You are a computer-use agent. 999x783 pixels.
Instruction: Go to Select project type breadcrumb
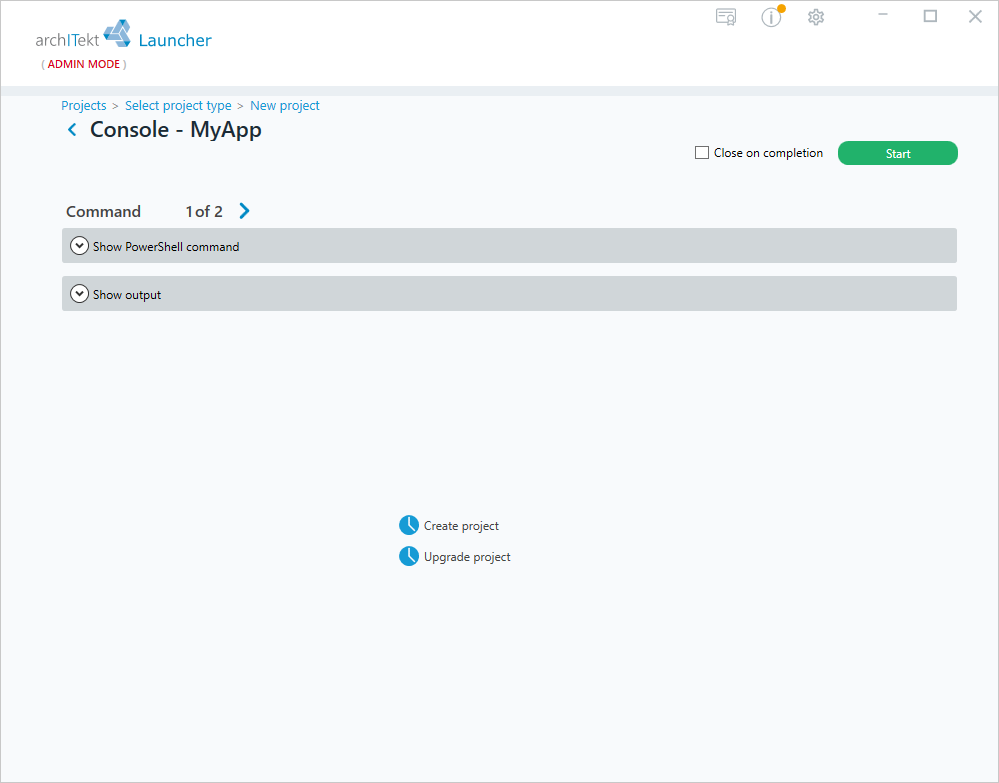(178, 106)
